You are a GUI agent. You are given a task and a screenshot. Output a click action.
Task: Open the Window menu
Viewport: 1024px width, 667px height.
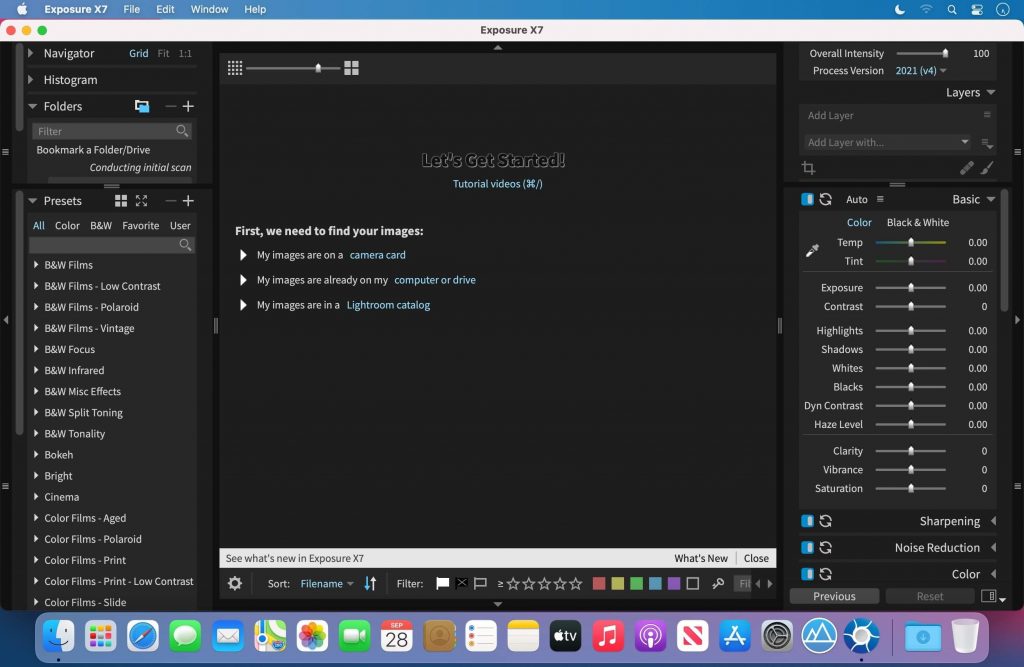pos(209,9)
